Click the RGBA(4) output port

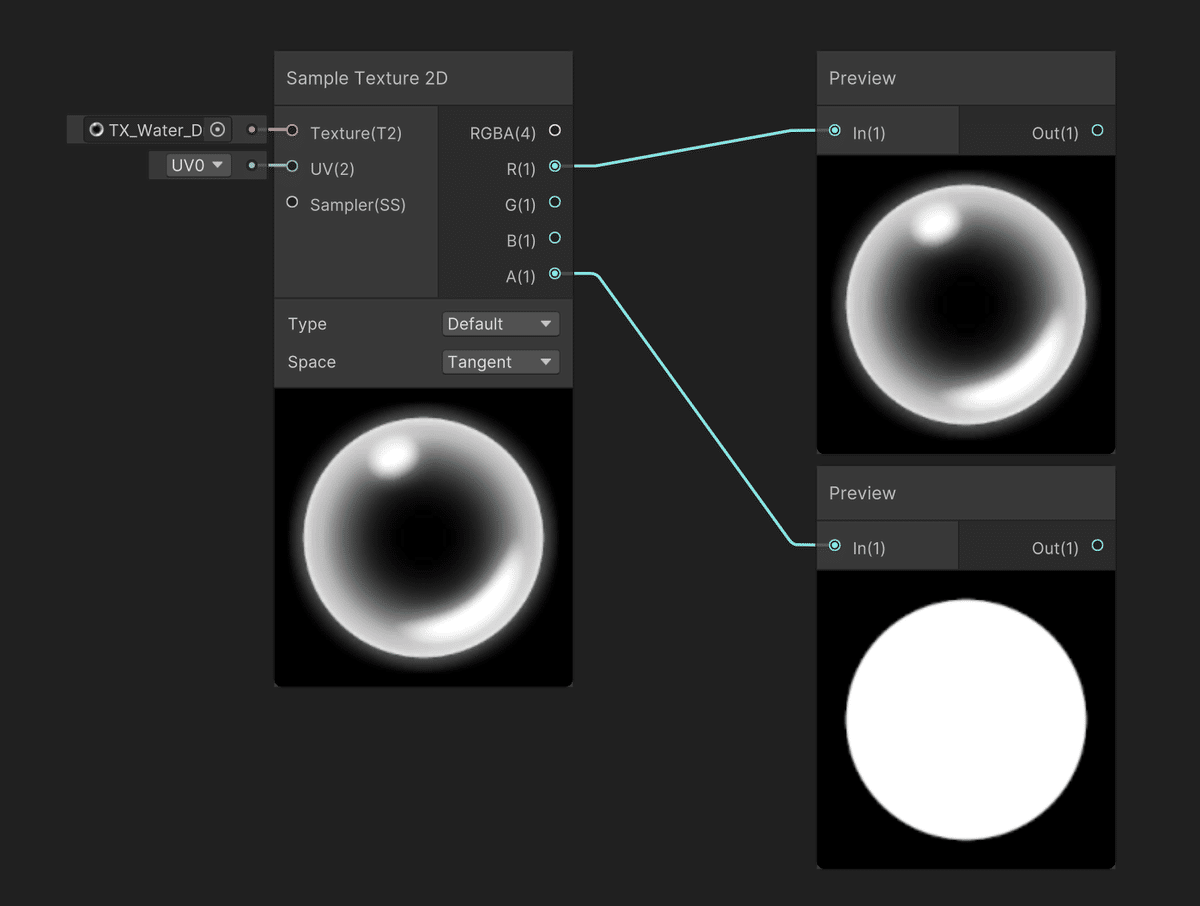[555, 130]
